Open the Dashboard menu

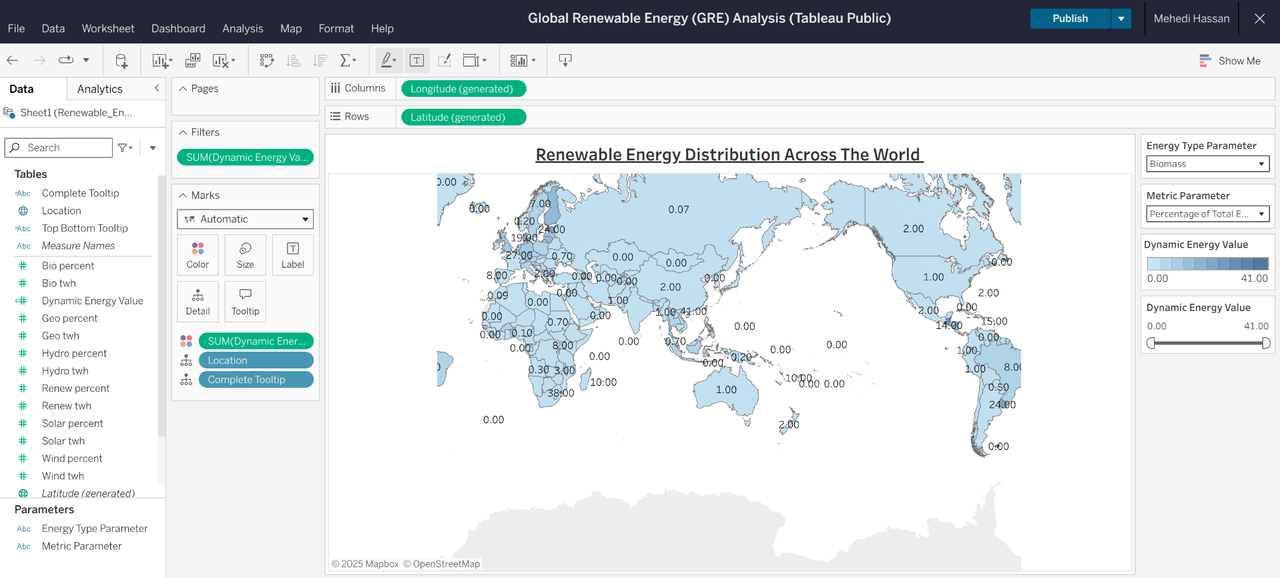click(178, 29)
